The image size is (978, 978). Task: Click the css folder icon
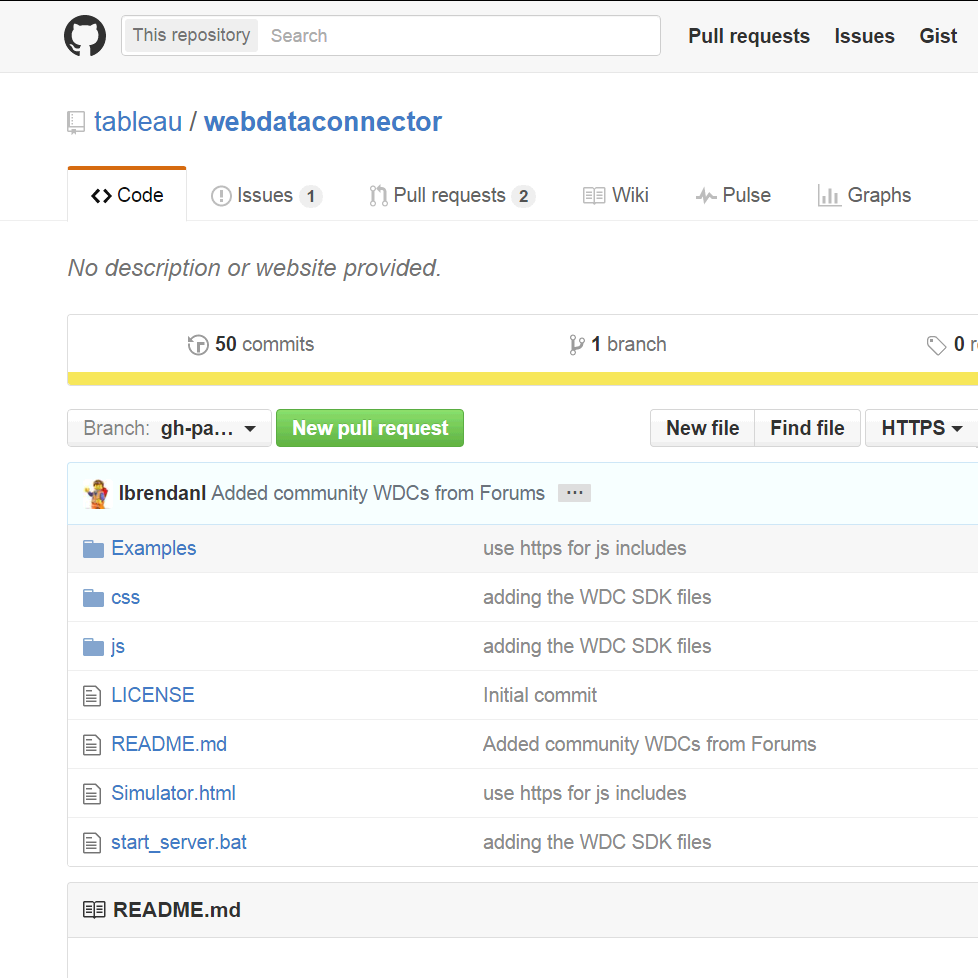(x=93, y=598)
